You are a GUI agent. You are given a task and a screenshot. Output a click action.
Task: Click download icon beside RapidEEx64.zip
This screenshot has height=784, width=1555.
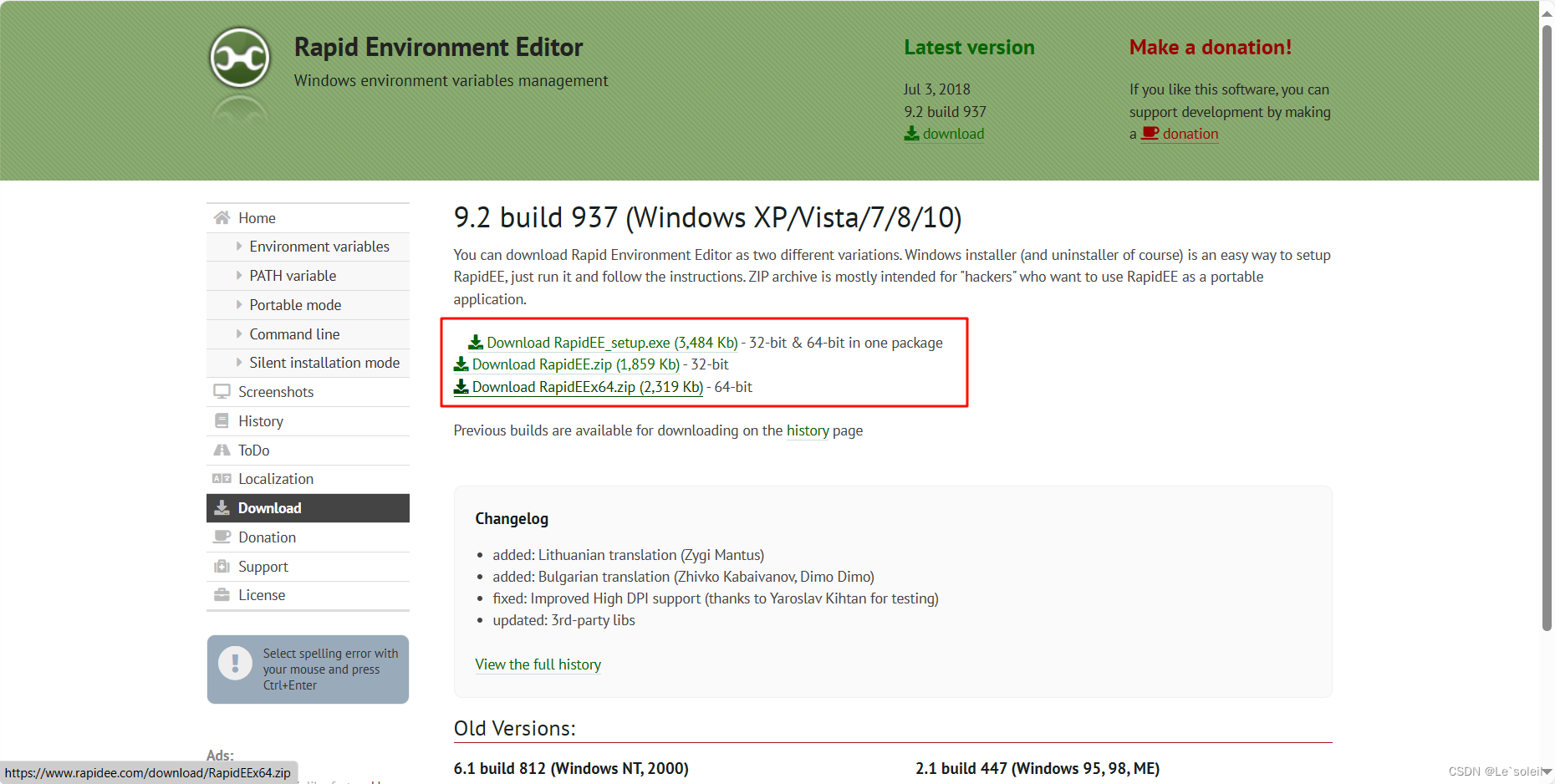pos(461,386)
